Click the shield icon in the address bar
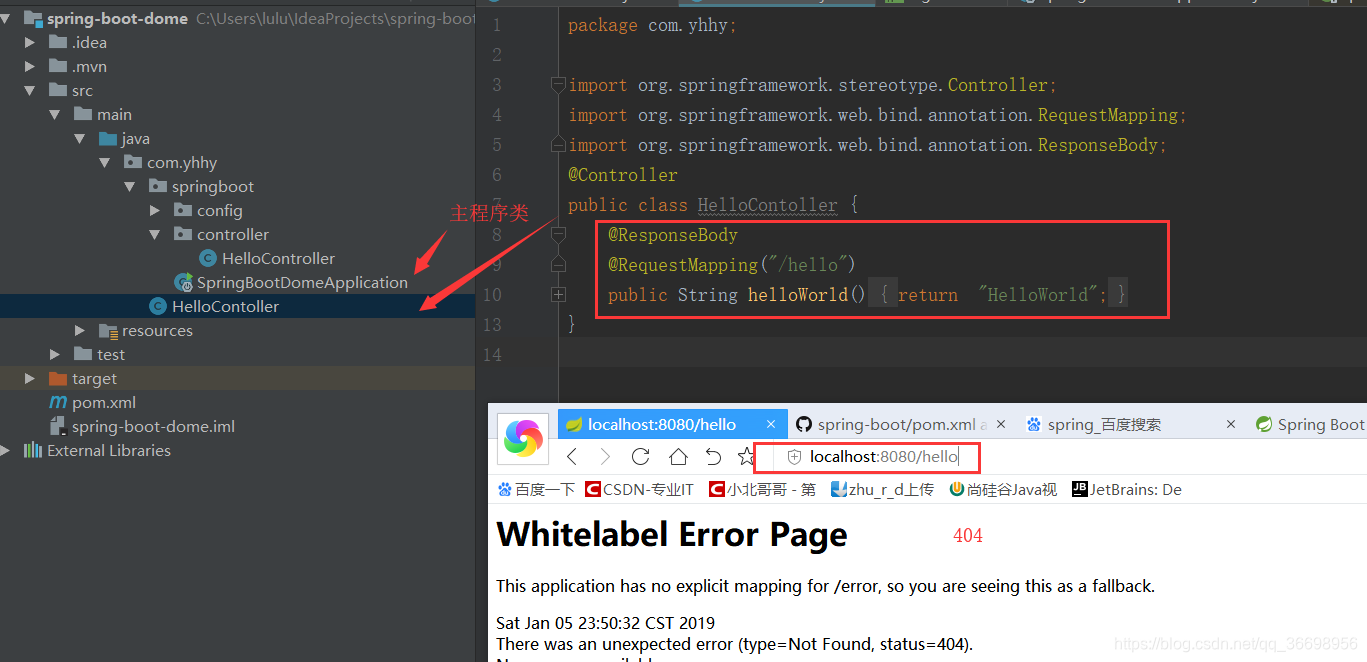Image resolution: width=1367 pixels, height=662 pixels. [x=795, y=457]
